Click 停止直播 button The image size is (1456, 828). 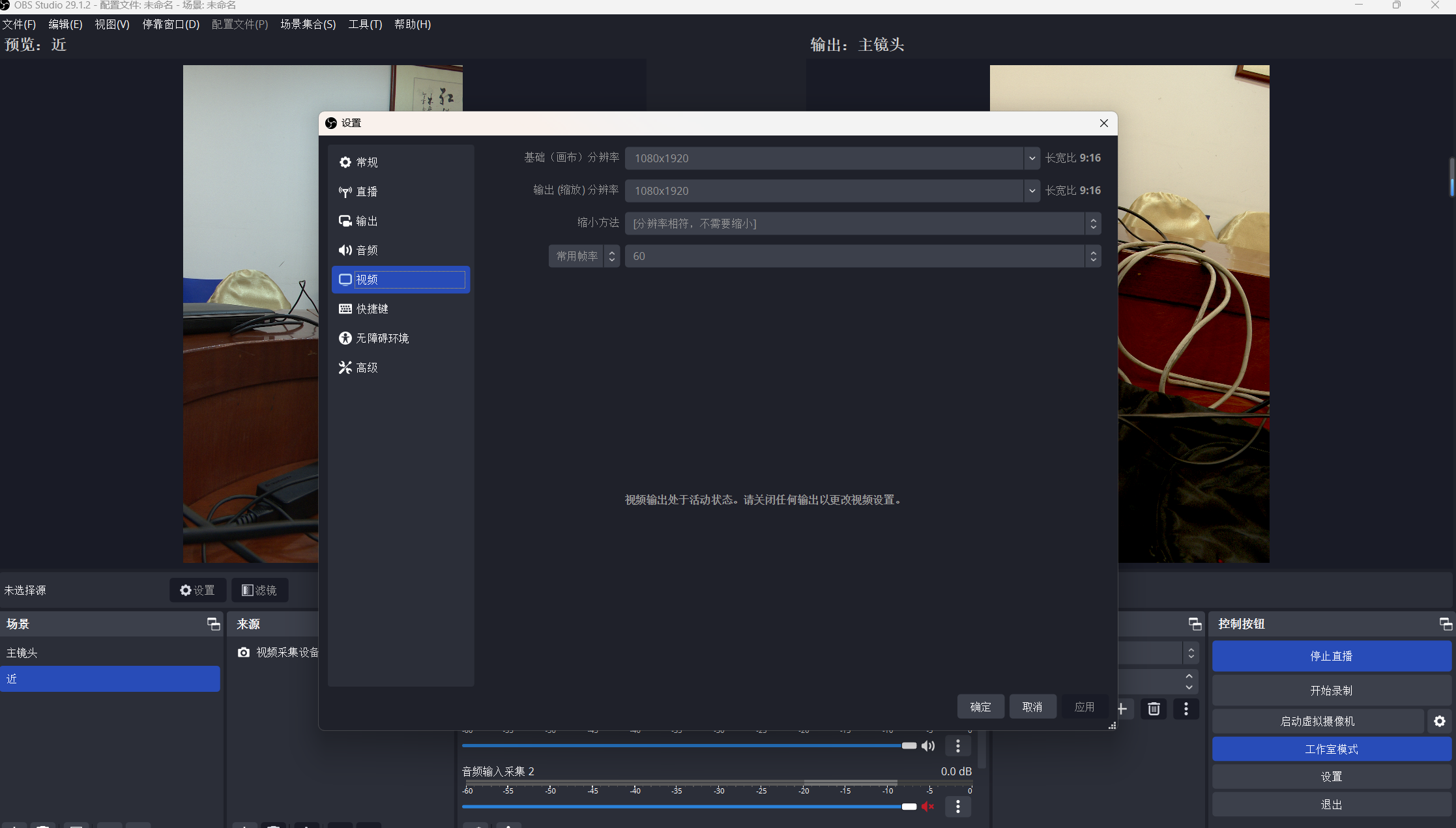pos(1331,656)
